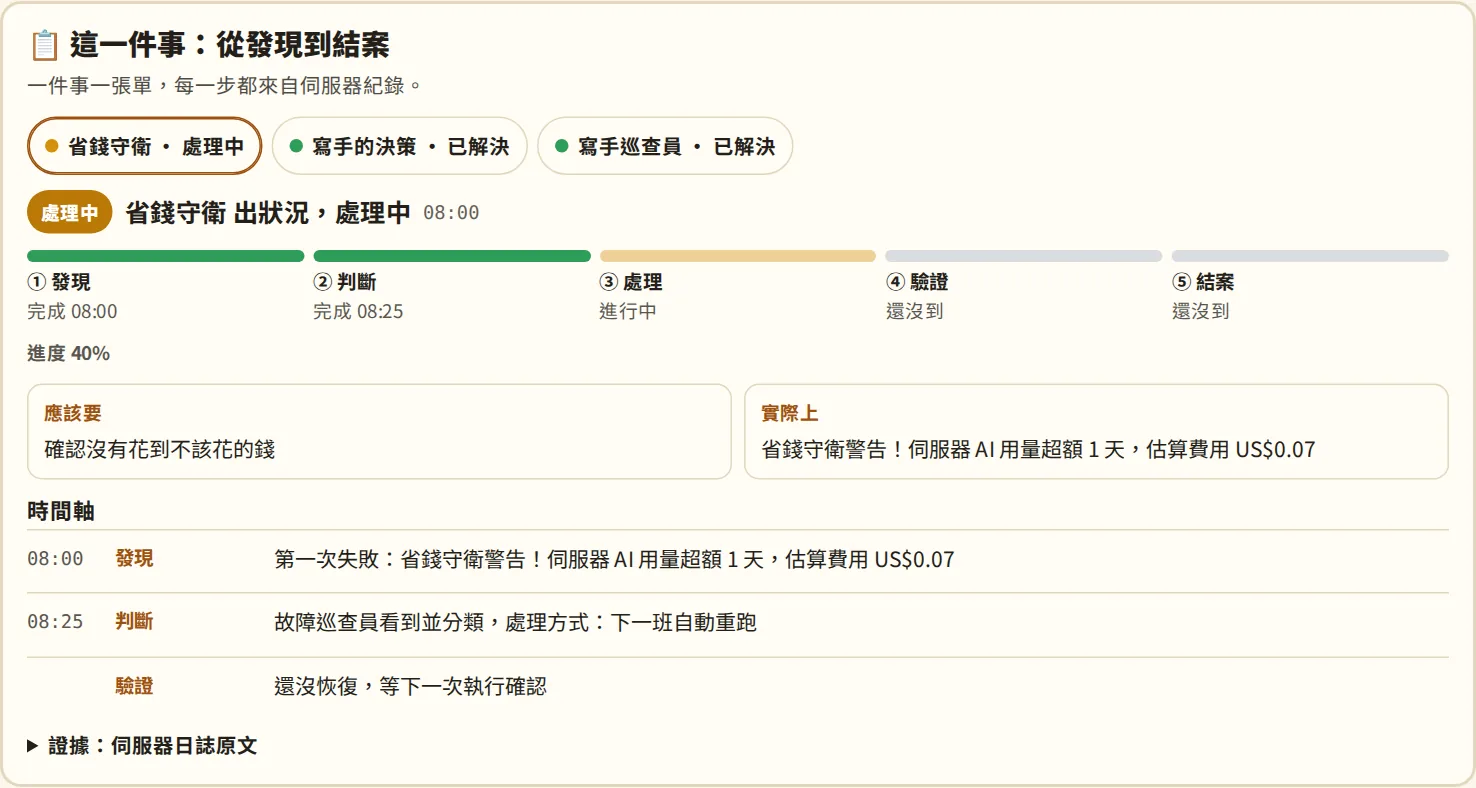Click the ⑤ 結案 progress bar segment
Screen dimensions: 1476x788
1310,256
